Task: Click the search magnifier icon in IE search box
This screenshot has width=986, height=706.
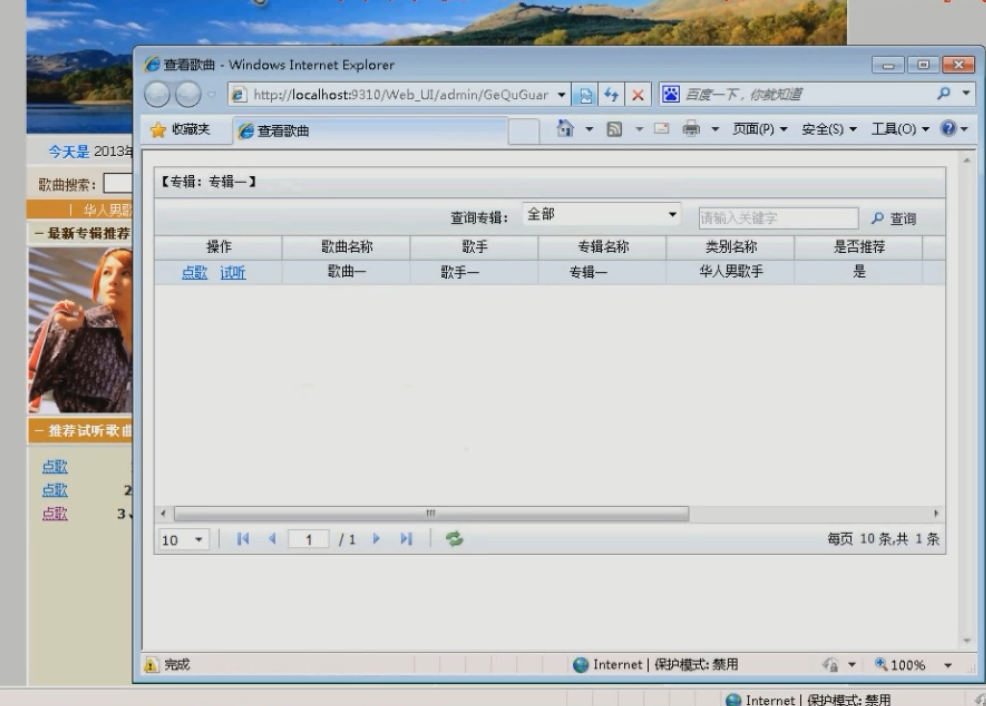Action: (943, 94)
